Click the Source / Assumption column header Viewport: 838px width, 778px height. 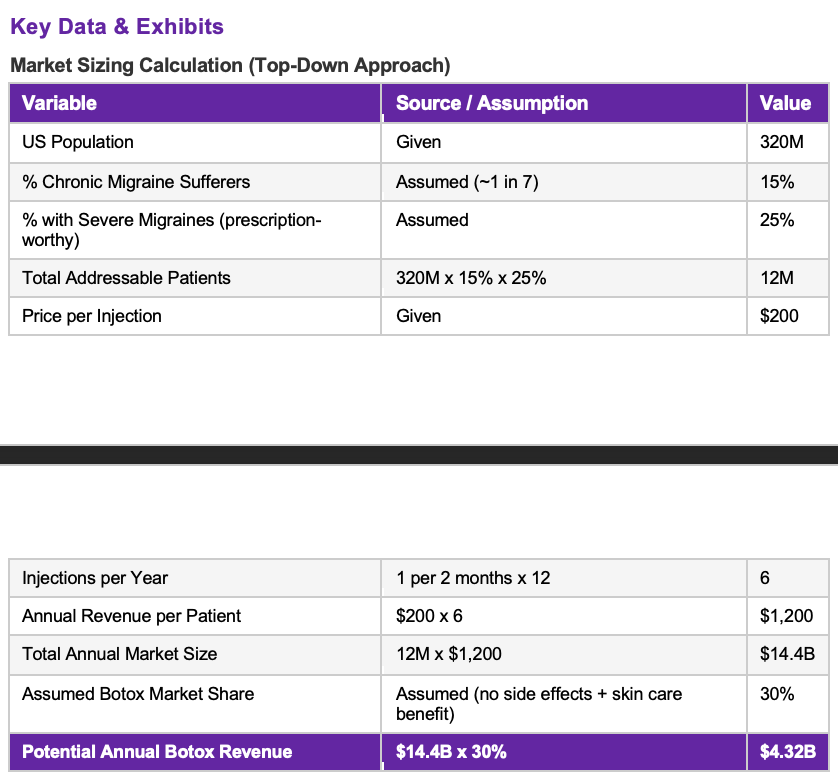564,103
